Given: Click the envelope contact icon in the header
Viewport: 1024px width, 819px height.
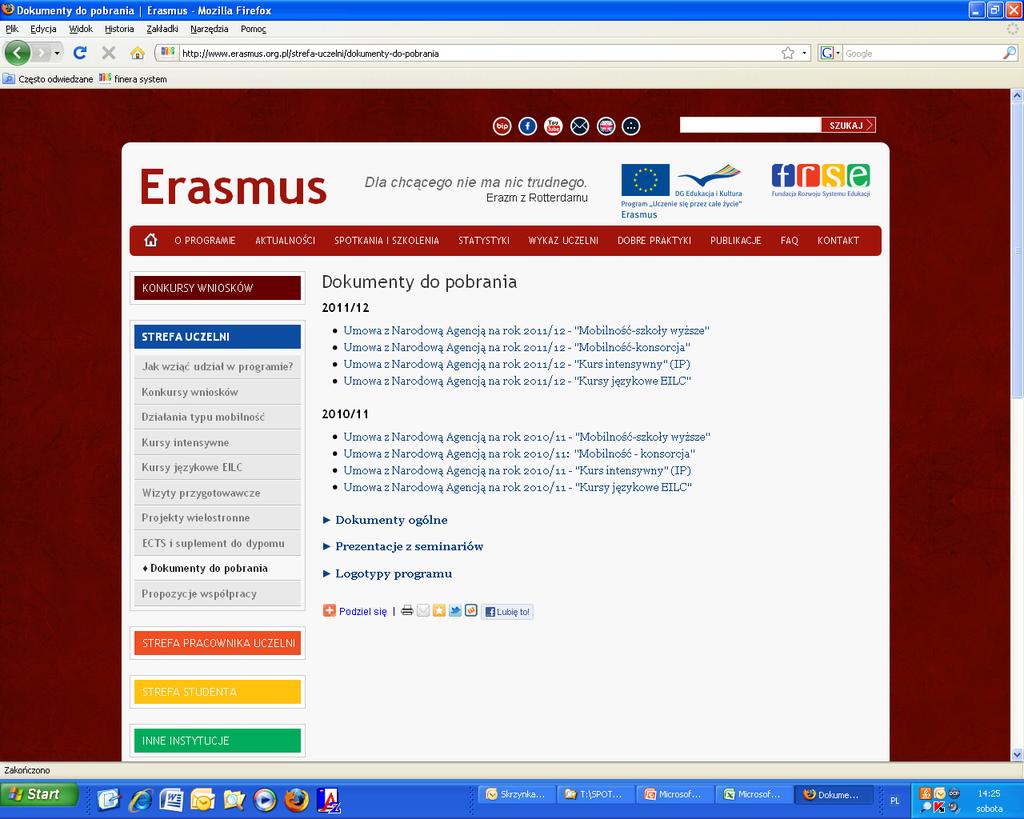Looking at the screenshot, I should coord(579,126).
